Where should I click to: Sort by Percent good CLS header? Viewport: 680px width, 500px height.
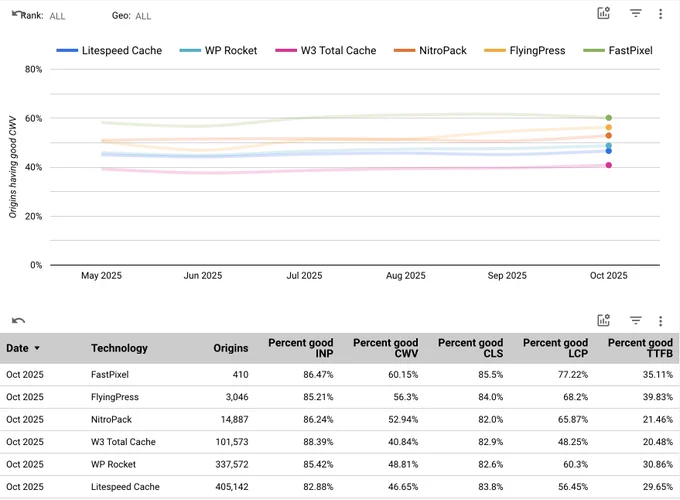click(471, 348)
